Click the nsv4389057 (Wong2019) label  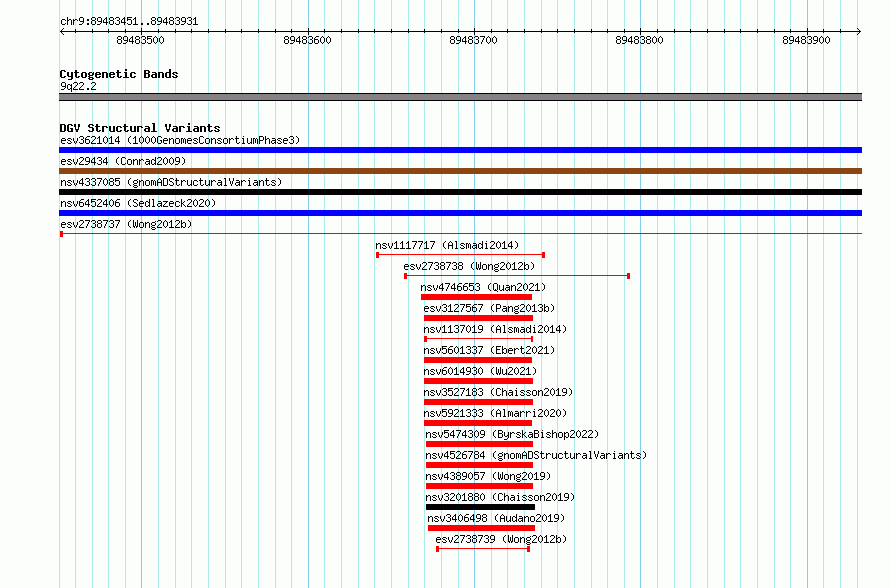(488, 476)
